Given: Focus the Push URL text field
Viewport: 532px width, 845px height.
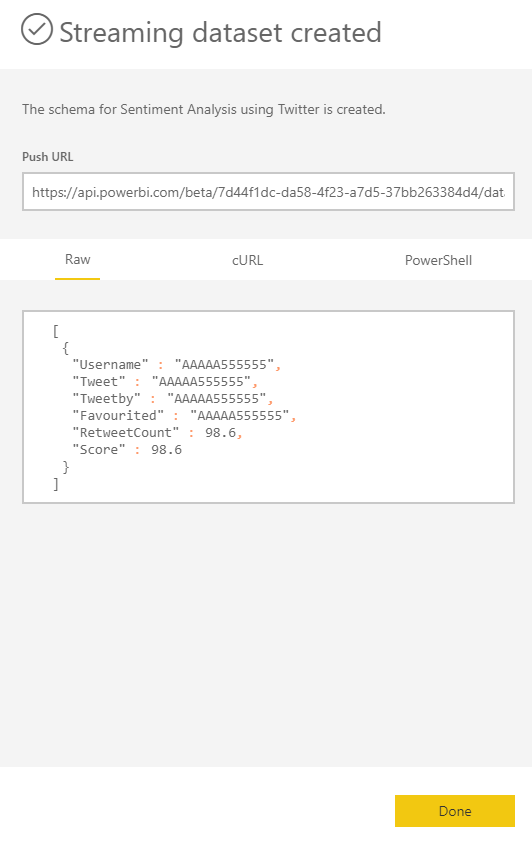Looking at the screenshot, I should point(268,192).
